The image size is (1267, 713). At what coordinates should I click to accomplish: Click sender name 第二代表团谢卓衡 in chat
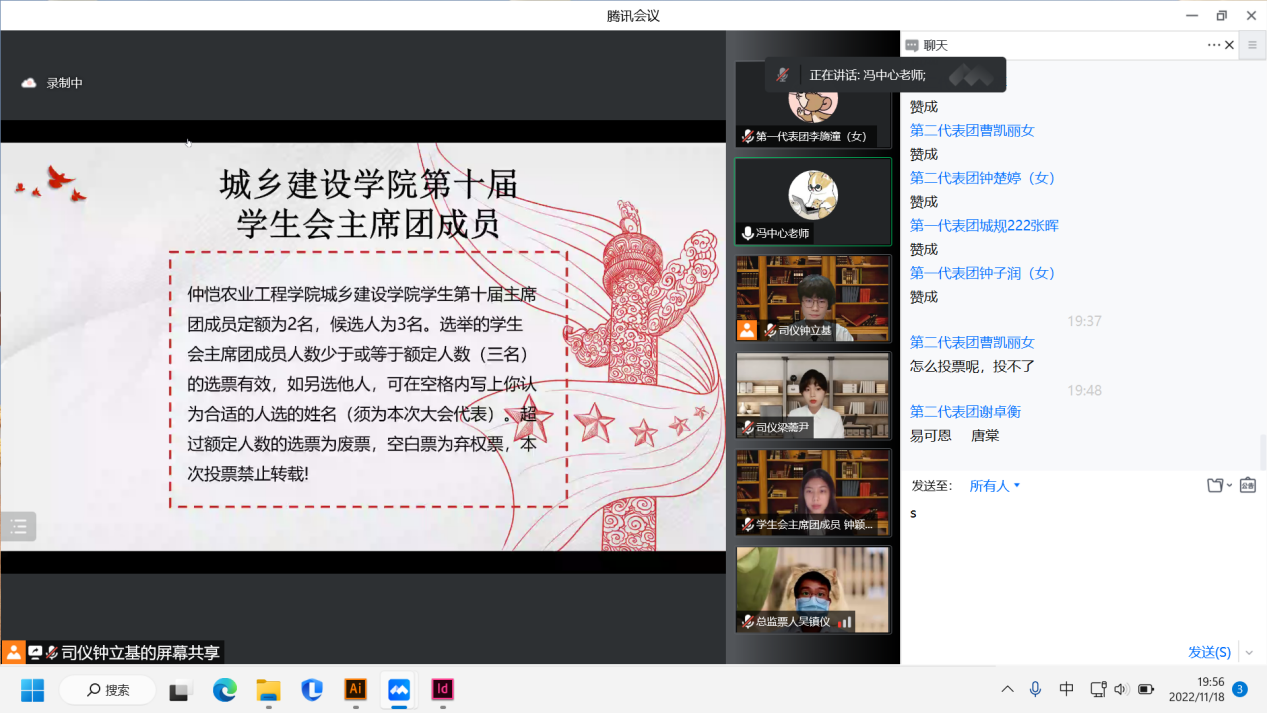(x=965, y=411)
